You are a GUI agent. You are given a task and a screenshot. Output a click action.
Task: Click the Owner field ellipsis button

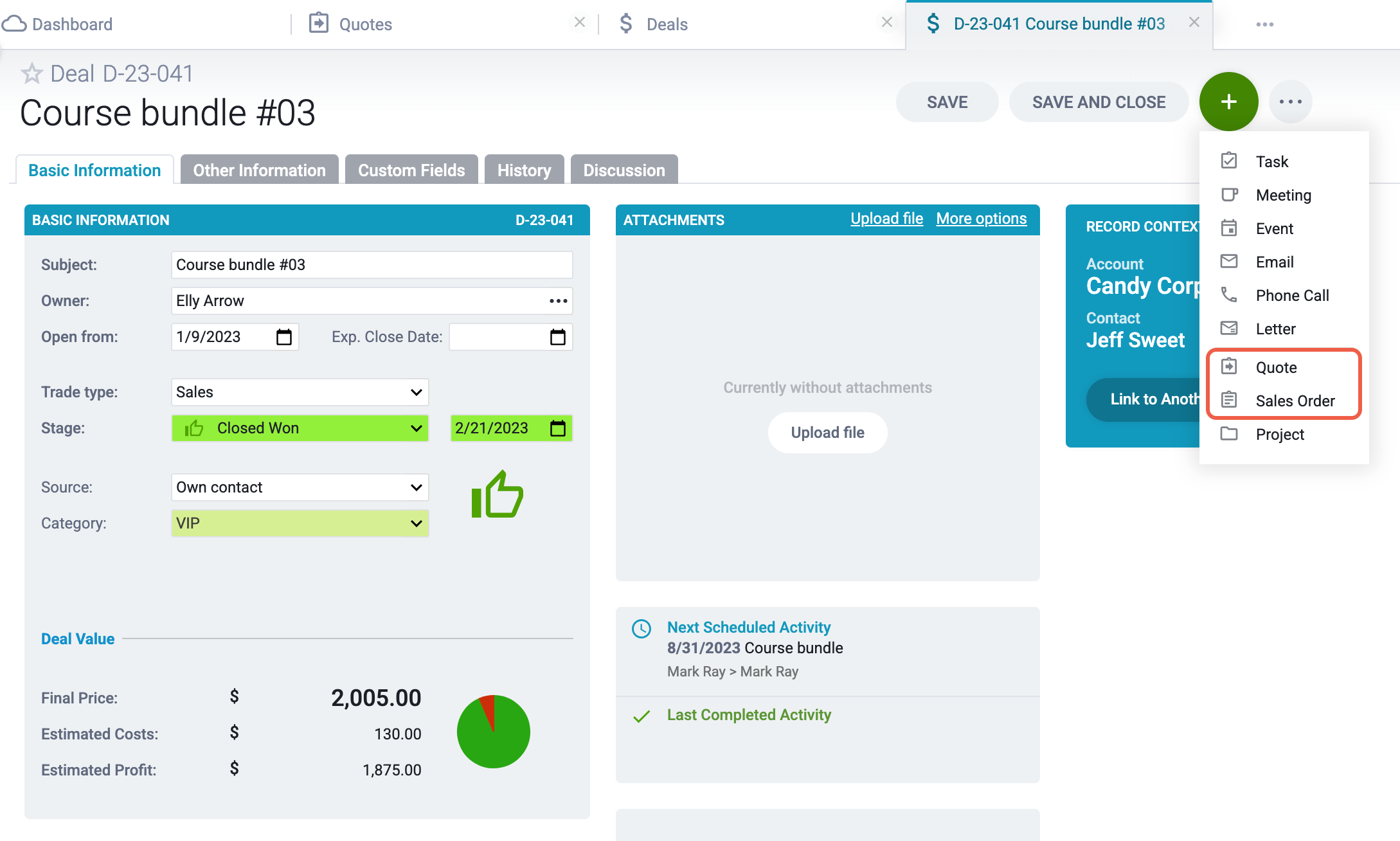[558, 301]
